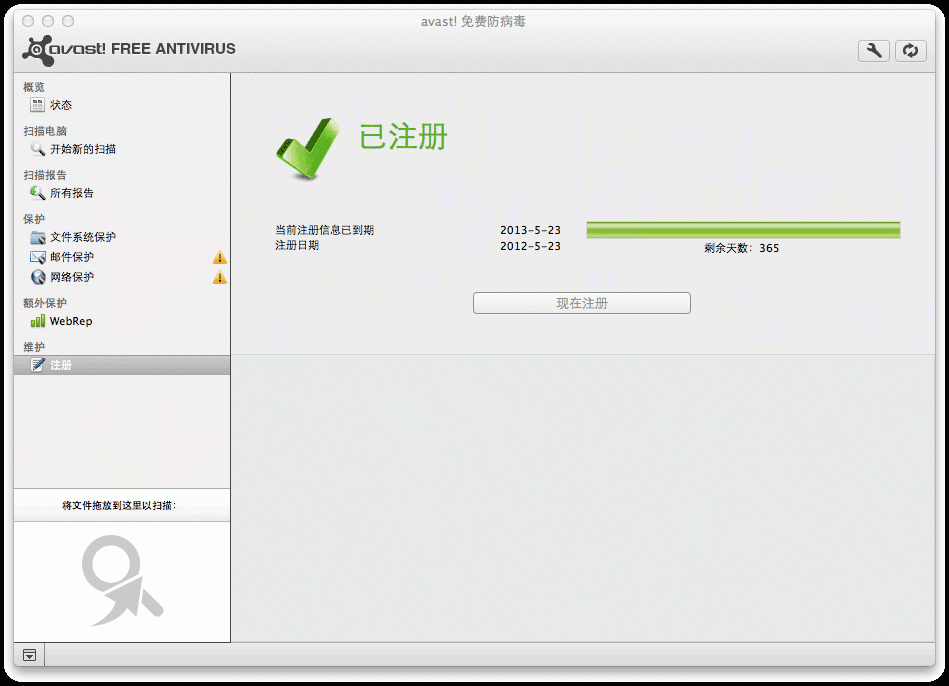Click the green remaining-days progress bar
949x686 pixels.
point(743,230)
